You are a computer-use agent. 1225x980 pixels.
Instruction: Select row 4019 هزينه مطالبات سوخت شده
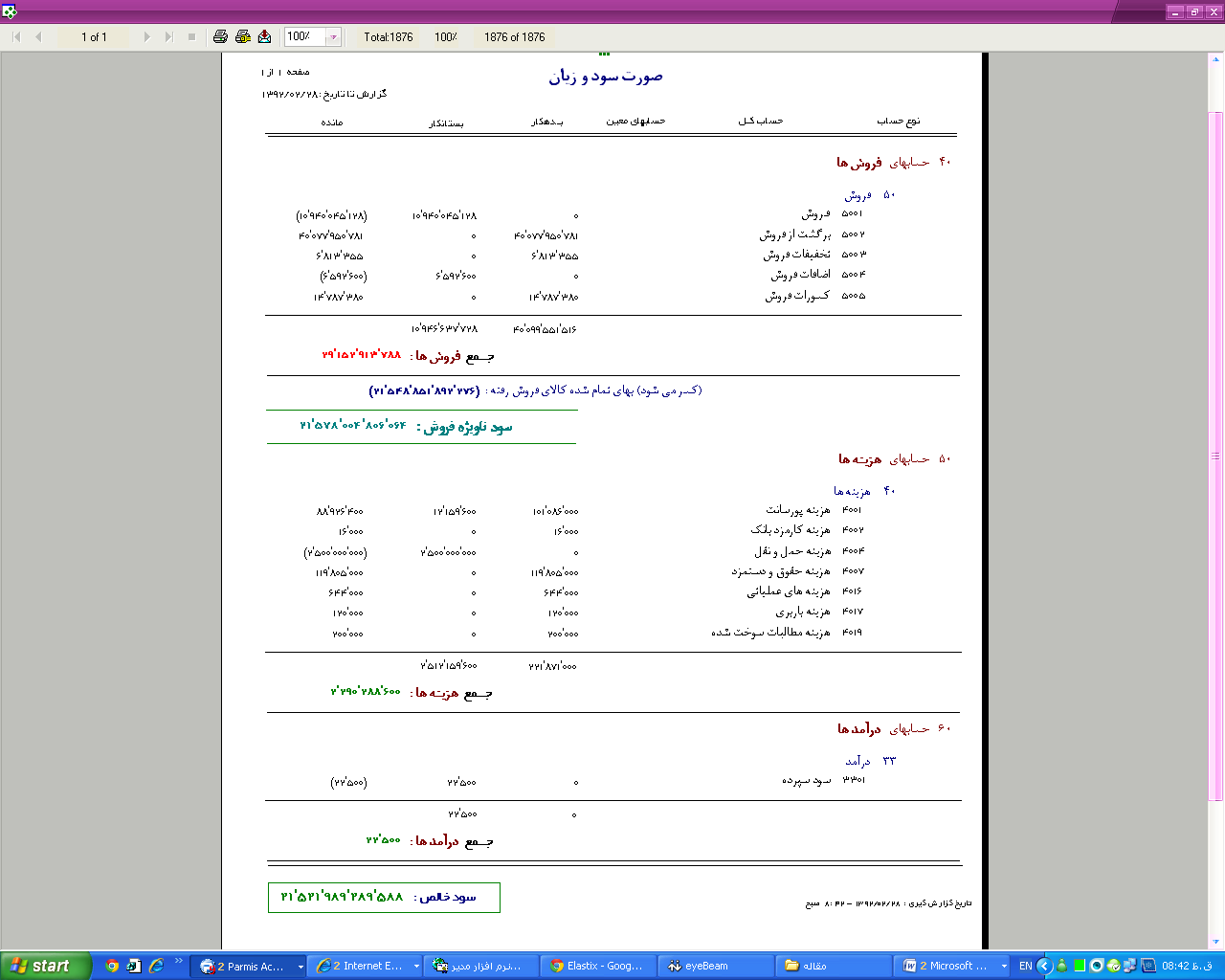point(597,633)
